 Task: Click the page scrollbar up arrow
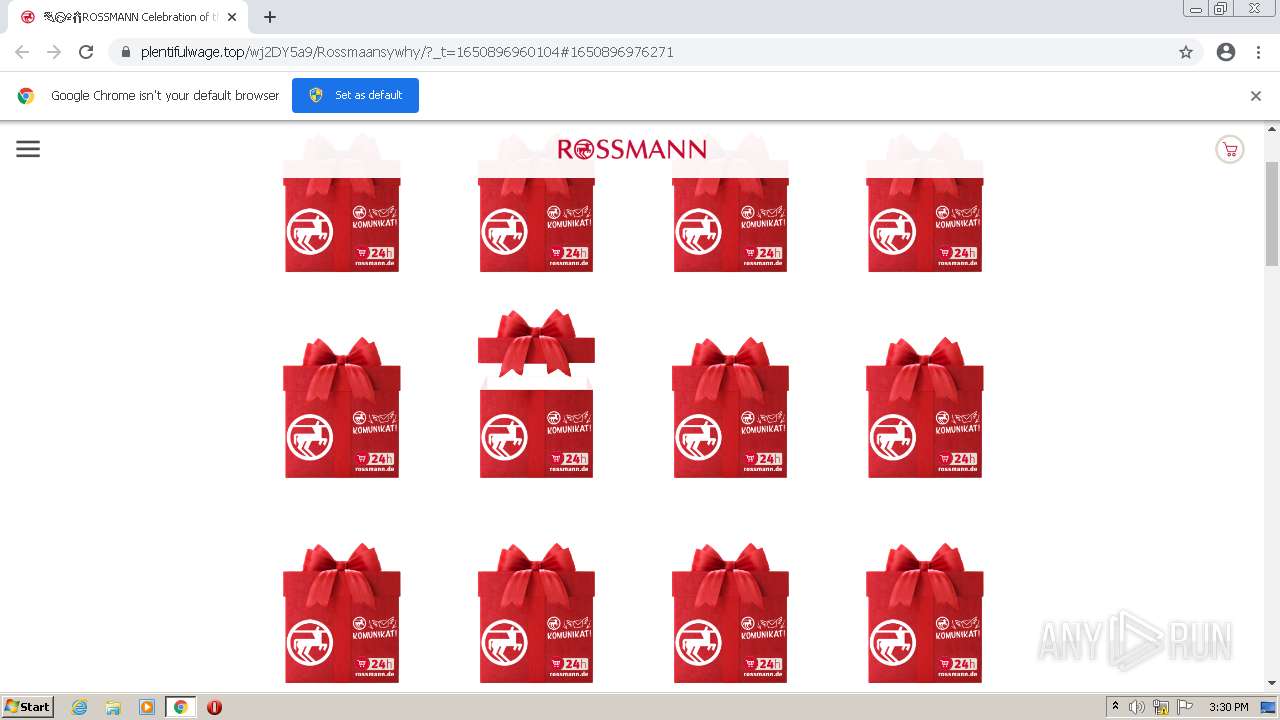[x=1272, y=129]
